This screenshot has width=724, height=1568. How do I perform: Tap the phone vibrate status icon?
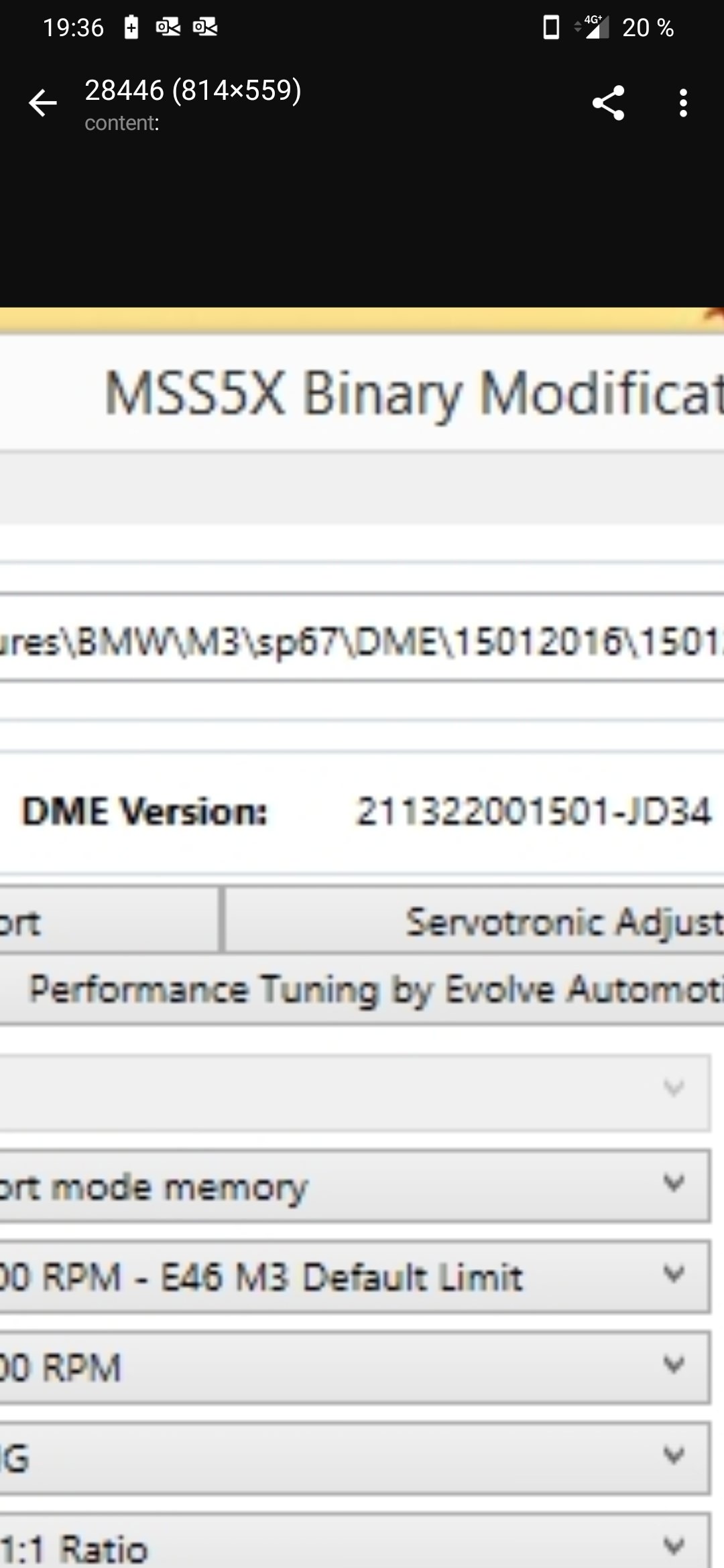551,27
